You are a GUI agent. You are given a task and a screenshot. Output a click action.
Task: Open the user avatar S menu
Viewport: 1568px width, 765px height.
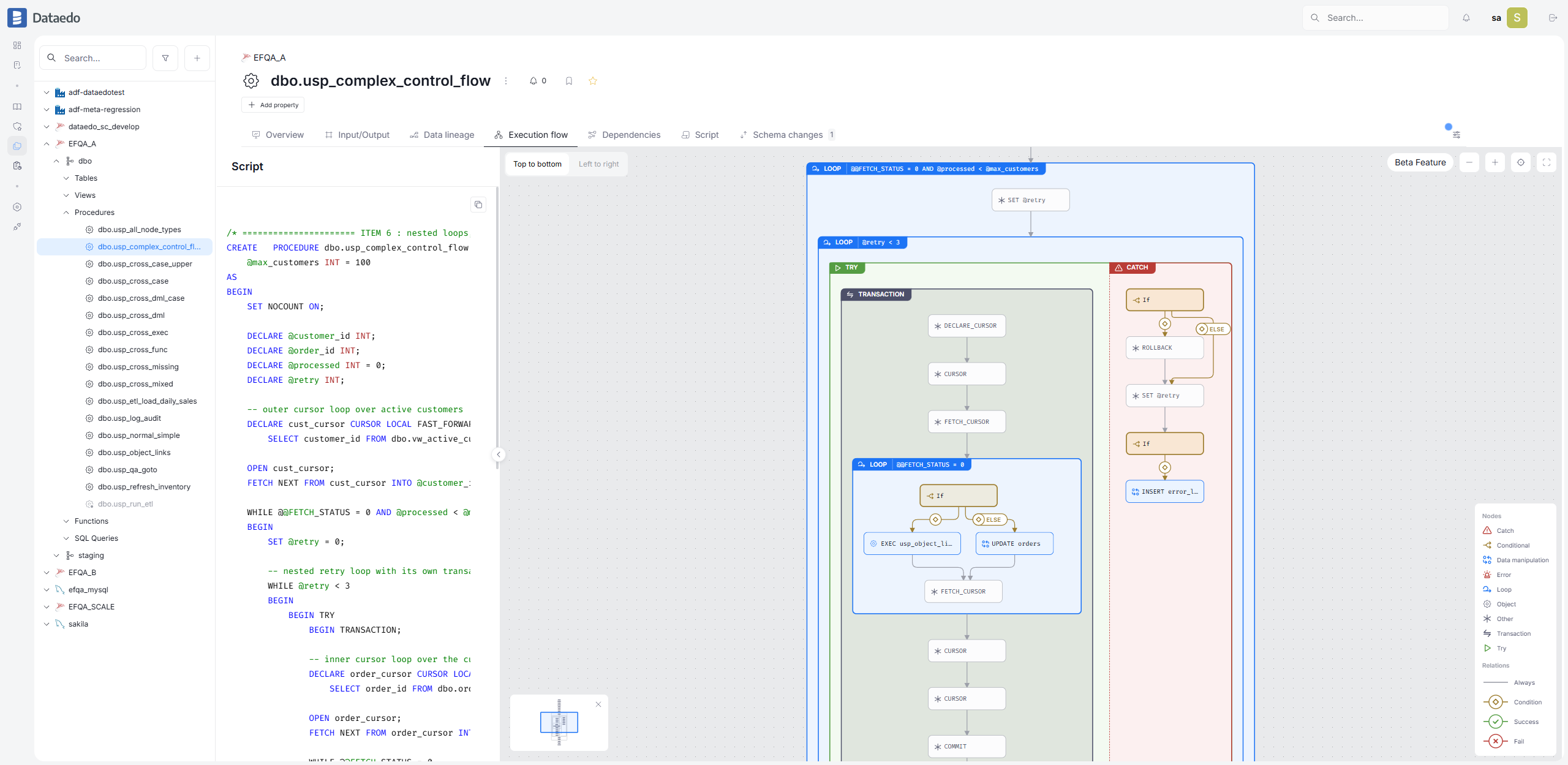coord(1517,18)
